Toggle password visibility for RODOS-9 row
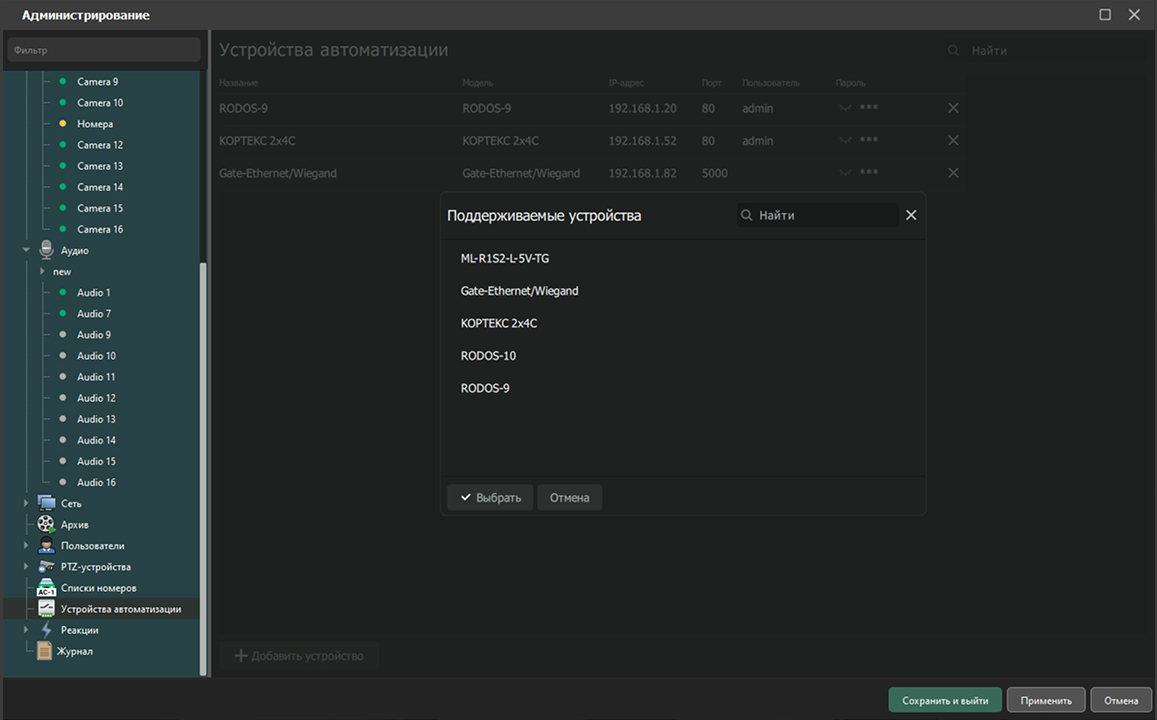The width and height of the screenshot is (1157, 720). (x=846, y=108)
